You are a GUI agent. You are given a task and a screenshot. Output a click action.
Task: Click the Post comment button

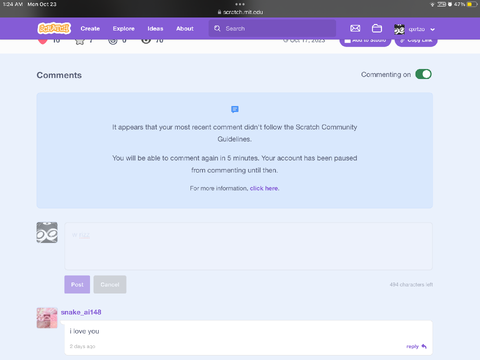click(x=77, y=284)
